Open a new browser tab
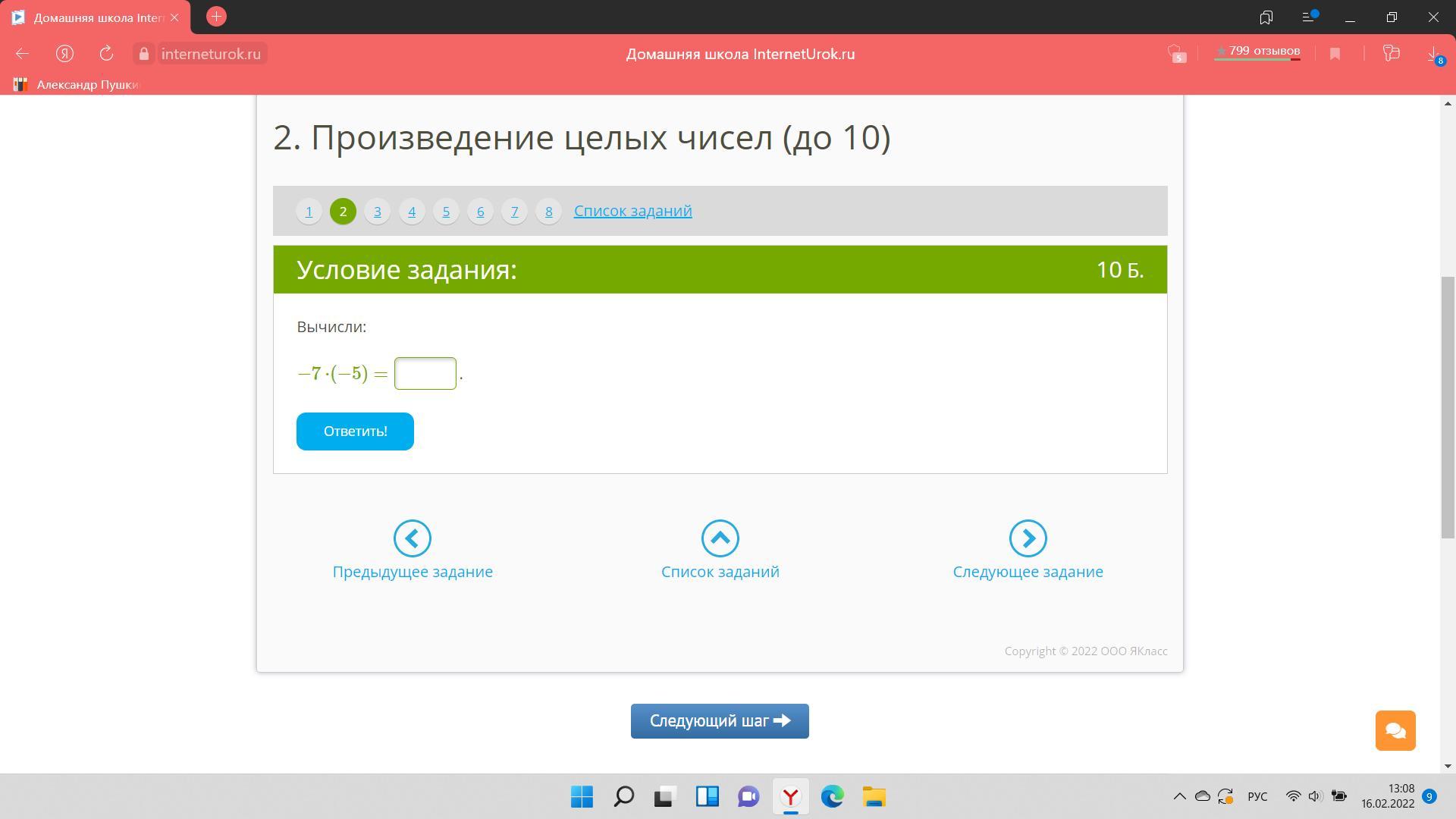1456x819 pixels. coord(216,17)
